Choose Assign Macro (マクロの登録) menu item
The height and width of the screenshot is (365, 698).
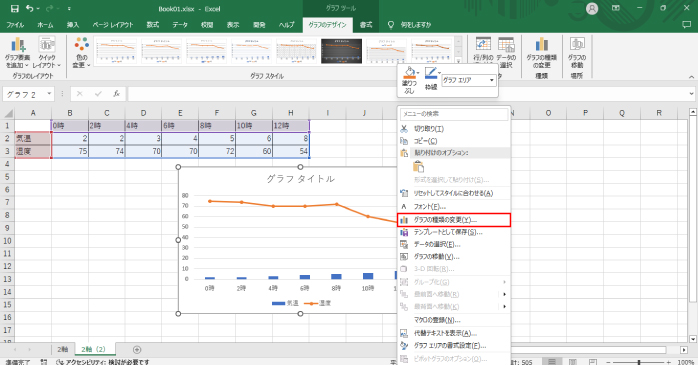pyautogui.click(x=454, y=320)
